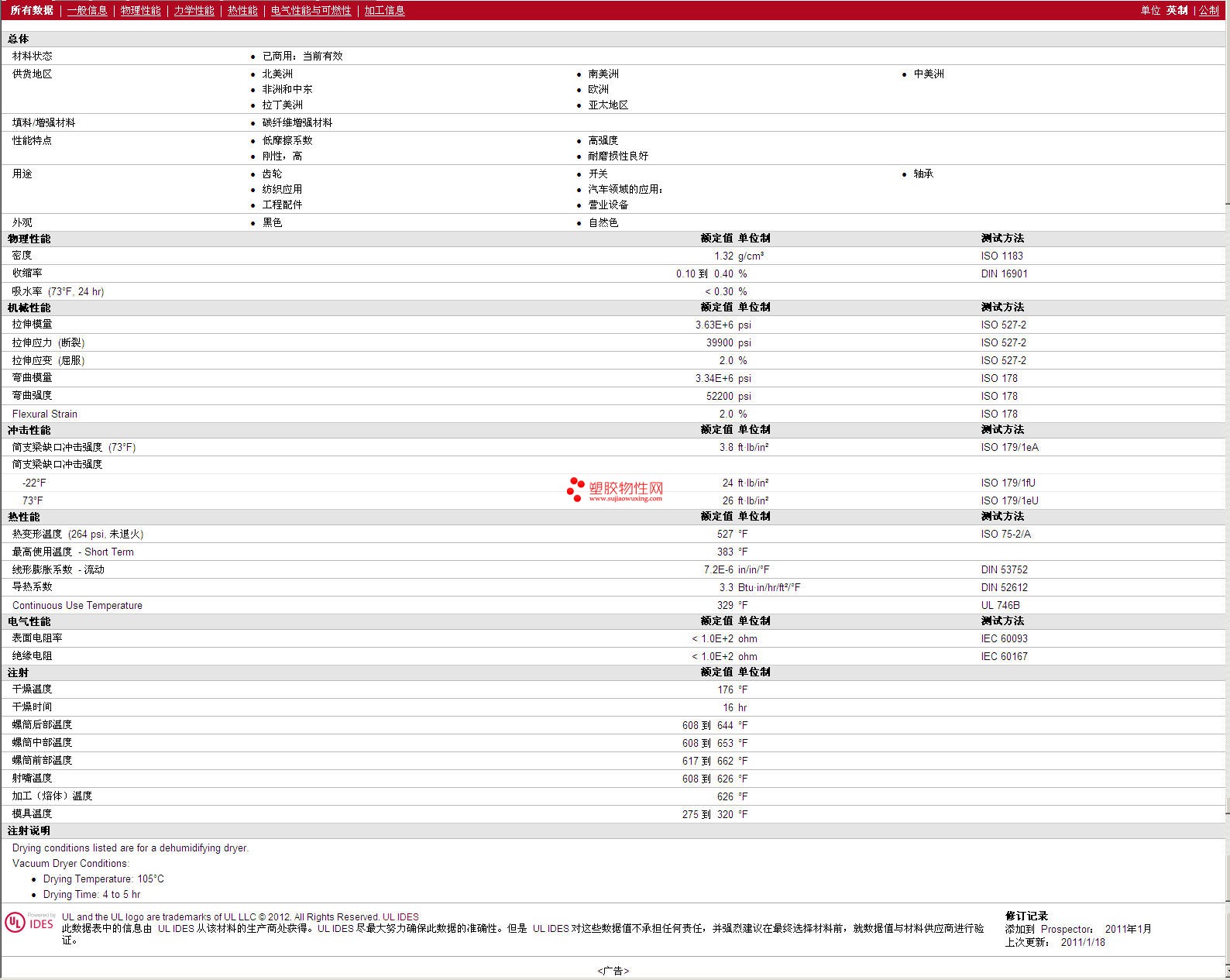Click the <广告> advertisement label

coord(613,971)
